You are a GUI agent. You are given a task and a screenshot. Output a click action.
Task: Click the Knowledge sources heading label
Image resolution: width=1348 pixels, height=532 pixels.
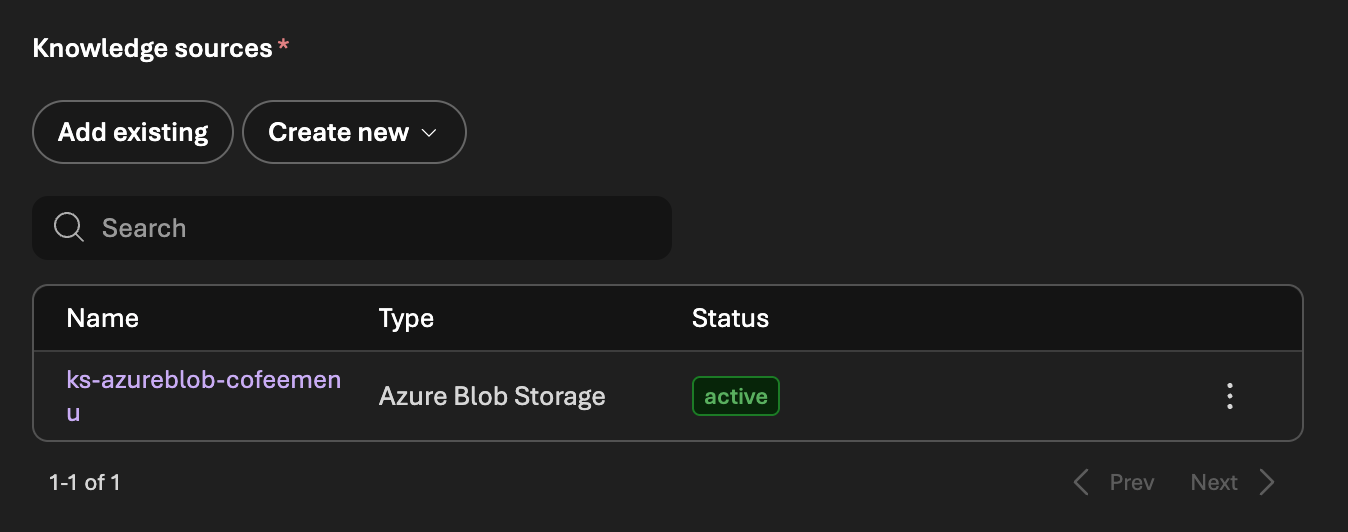pyautogui.click(x=153, y=48)
